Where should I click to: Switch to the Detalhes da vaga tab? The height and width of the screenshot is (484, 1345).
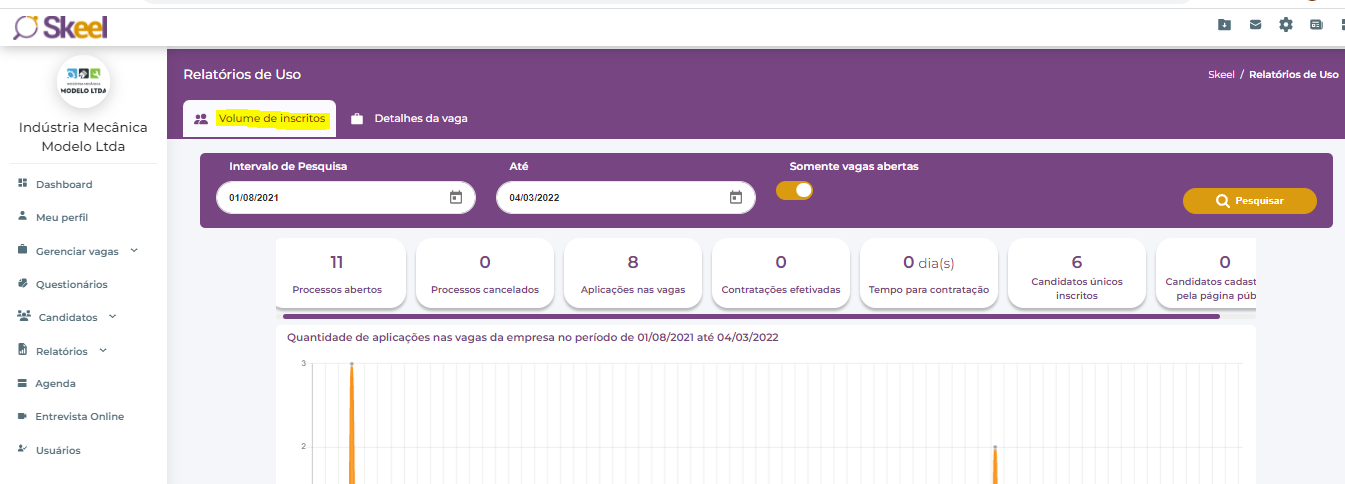(420, 118)
